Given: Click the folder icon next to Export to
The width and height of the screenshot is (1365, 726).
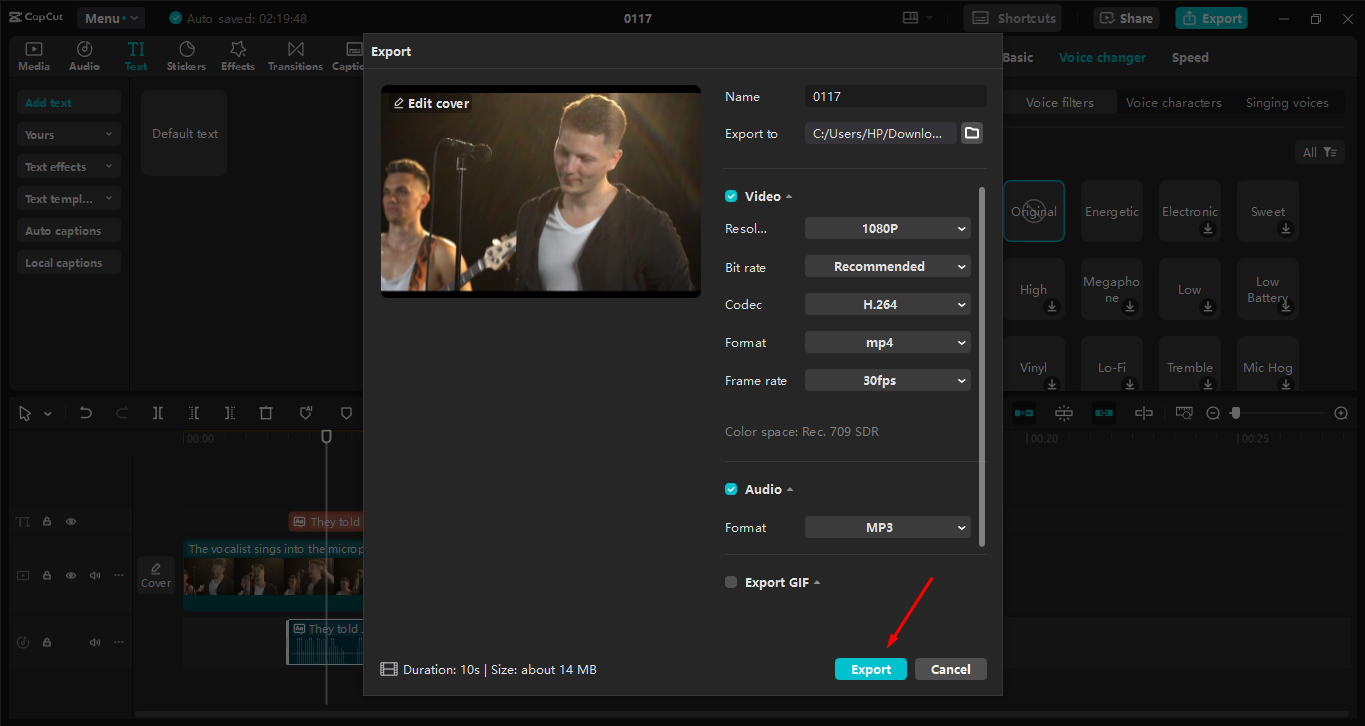Looking at the screenshot, I should pyautogui.click(x=971, y=132).
